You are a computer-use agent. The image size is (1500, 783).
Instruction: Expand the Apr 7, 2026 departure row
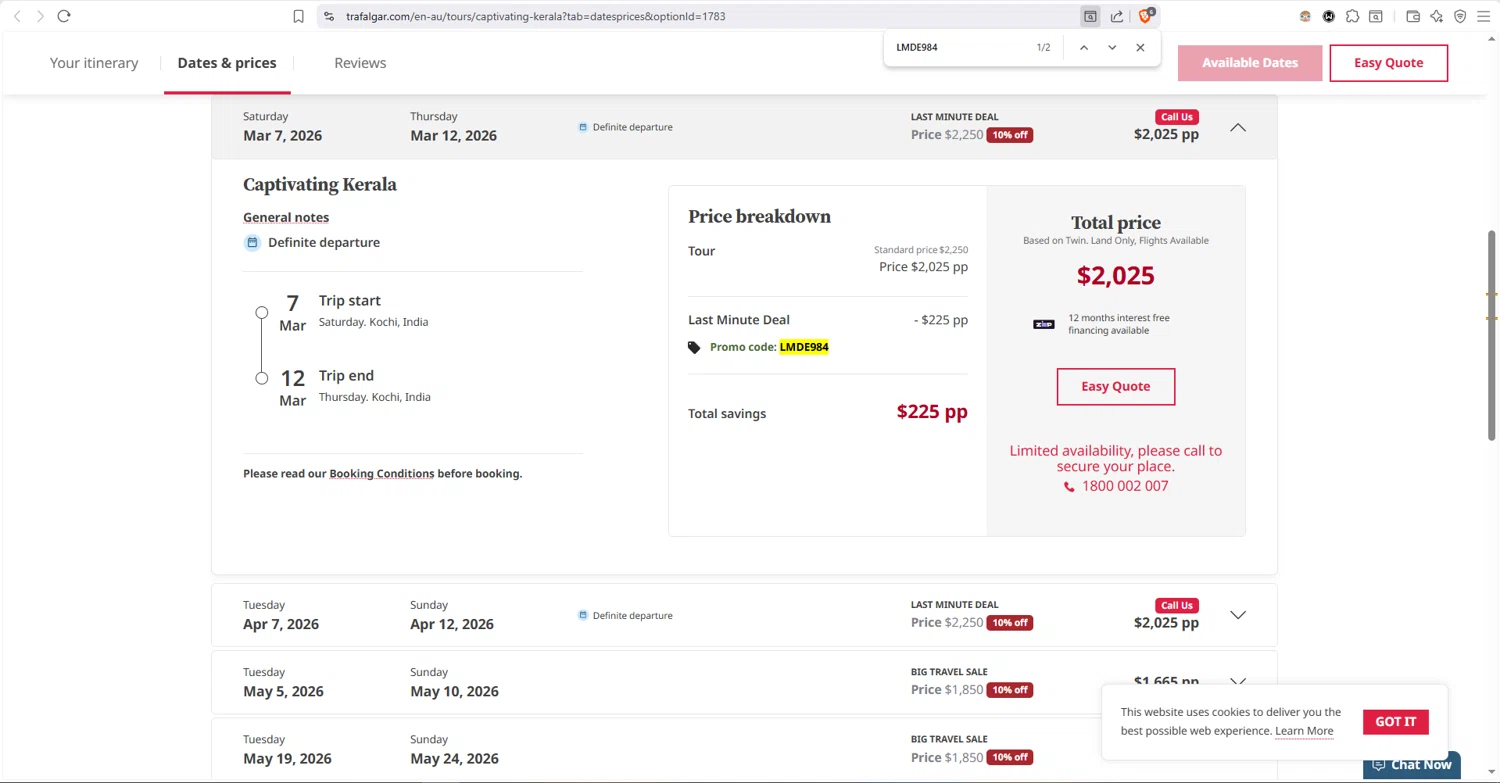(1238, 615)
